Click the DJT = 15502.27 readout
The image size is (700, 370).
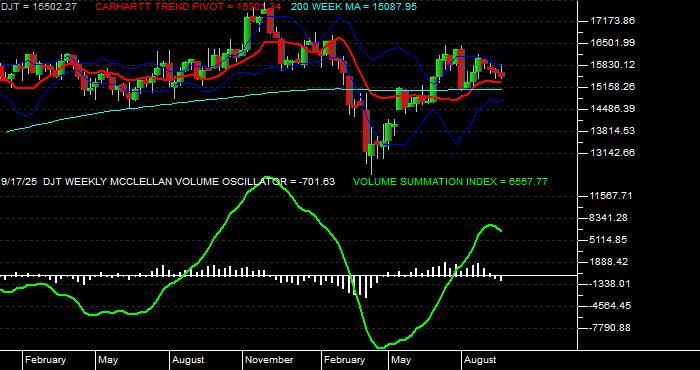point(38,7)
